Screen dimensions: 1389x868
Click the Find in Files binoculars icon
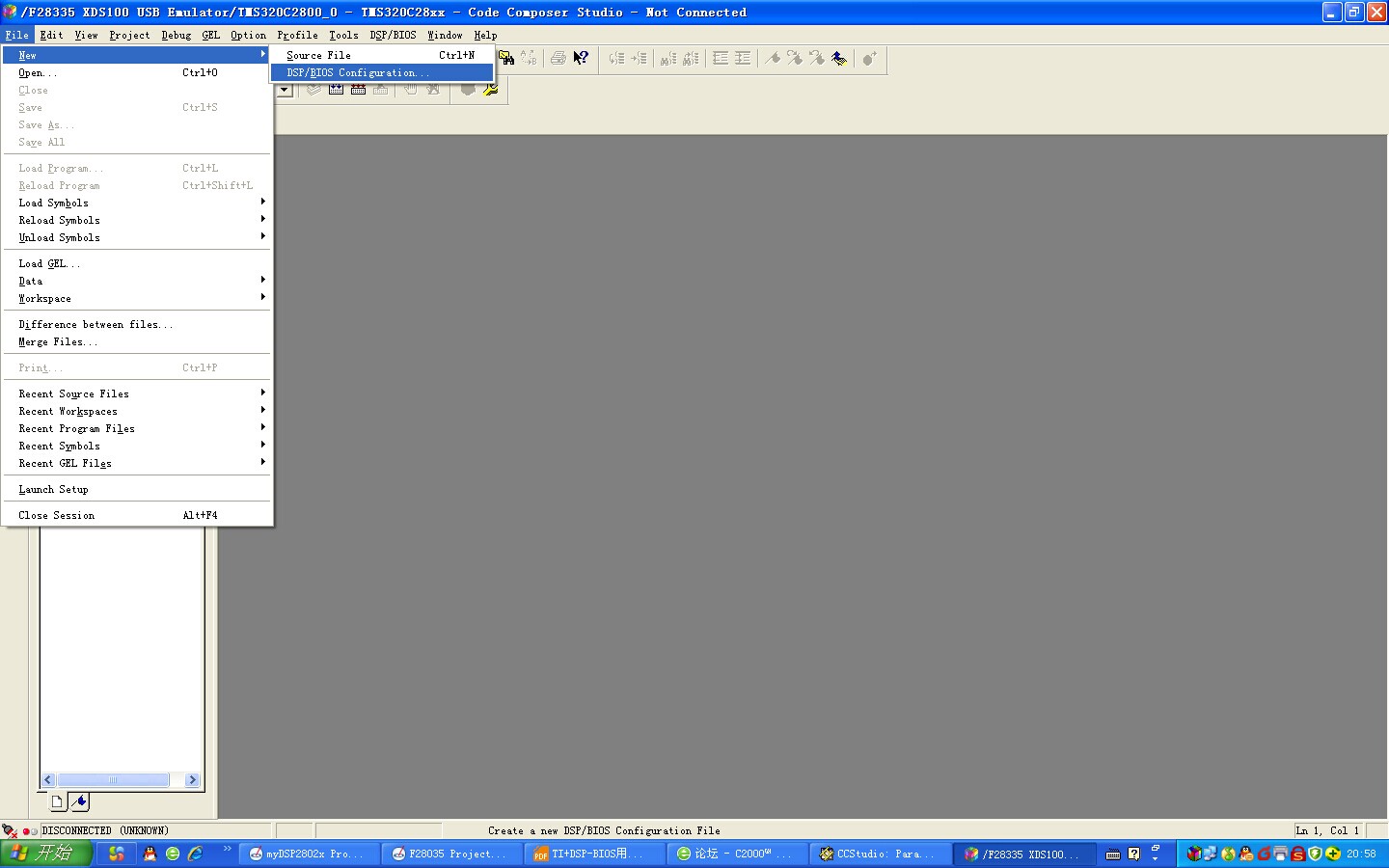(505, 58)
